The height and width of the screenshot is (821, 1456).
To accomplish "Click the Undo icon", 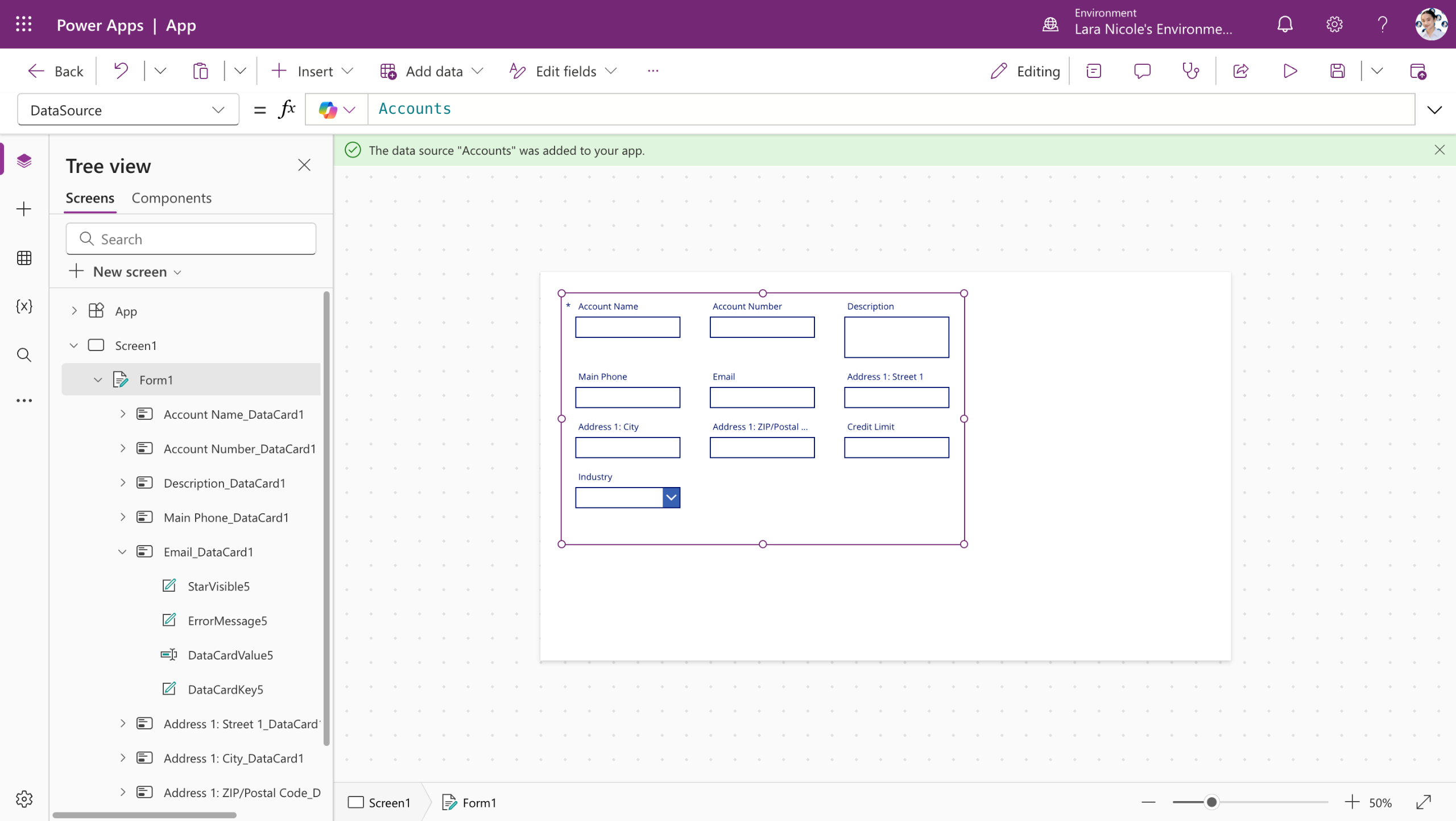I will click(x=121, y=71).
